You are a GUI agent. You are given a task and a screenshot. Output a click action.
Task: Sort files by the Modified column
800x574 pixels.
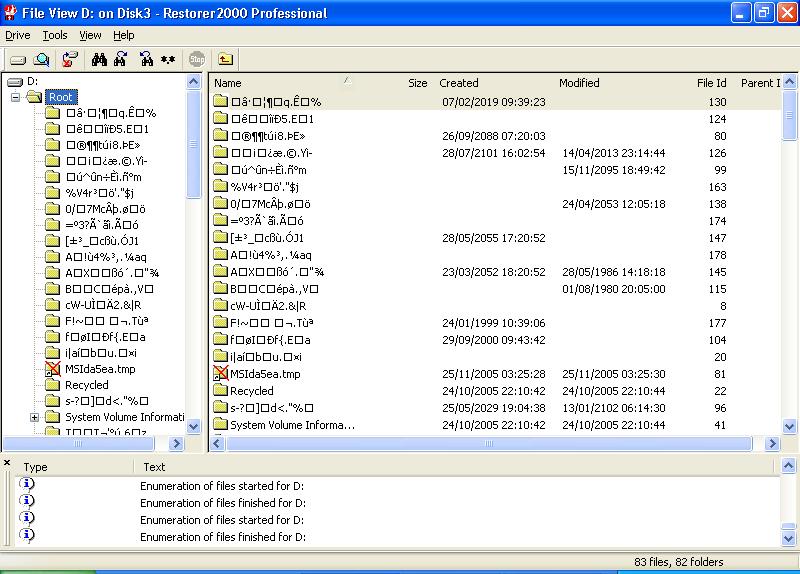tap(579, 83)
